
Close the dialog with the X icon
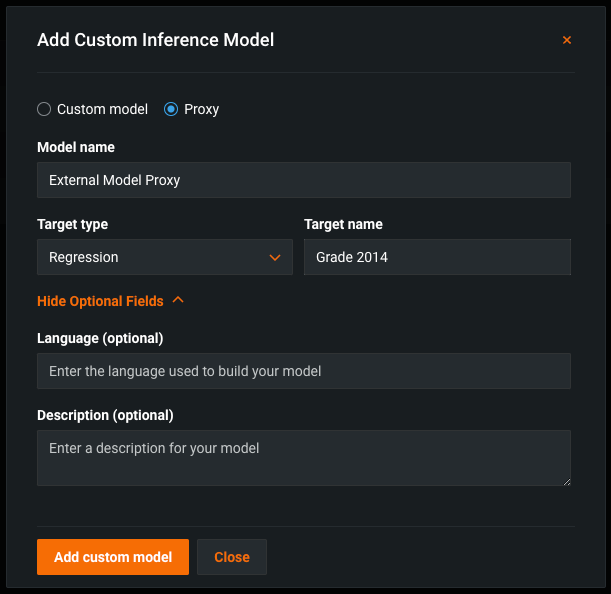click(567, 41)
